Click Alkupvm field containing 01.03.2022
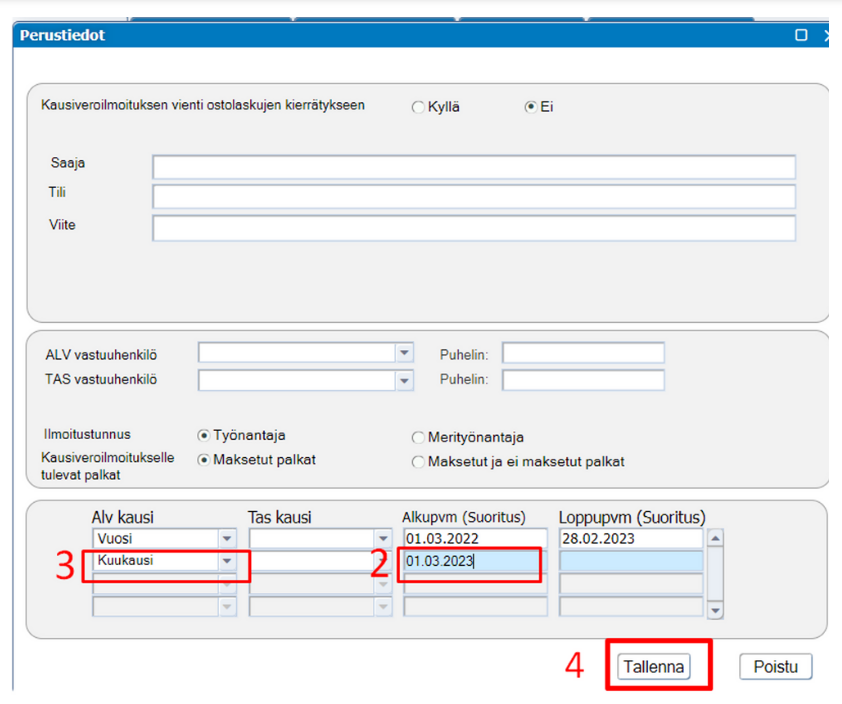 click(x=475, y=539)
